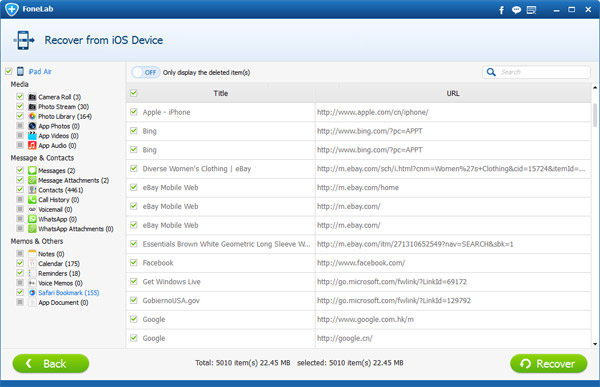Click the Call History icon
The image size is (600, 387).
click(32, 199)
